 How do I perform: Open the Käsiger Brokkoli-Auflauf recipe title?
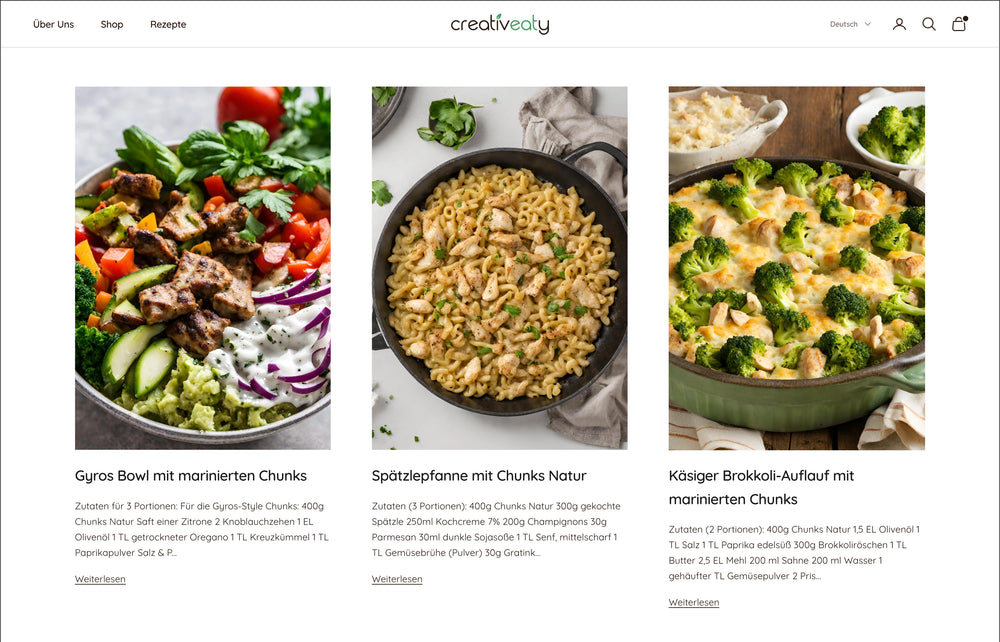761,487
